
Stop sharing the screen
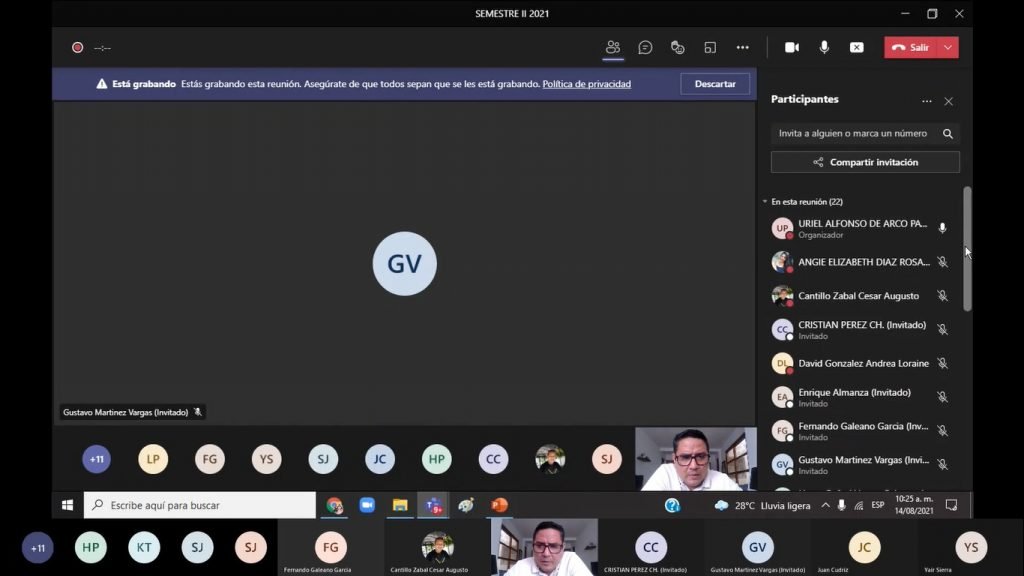856,47
